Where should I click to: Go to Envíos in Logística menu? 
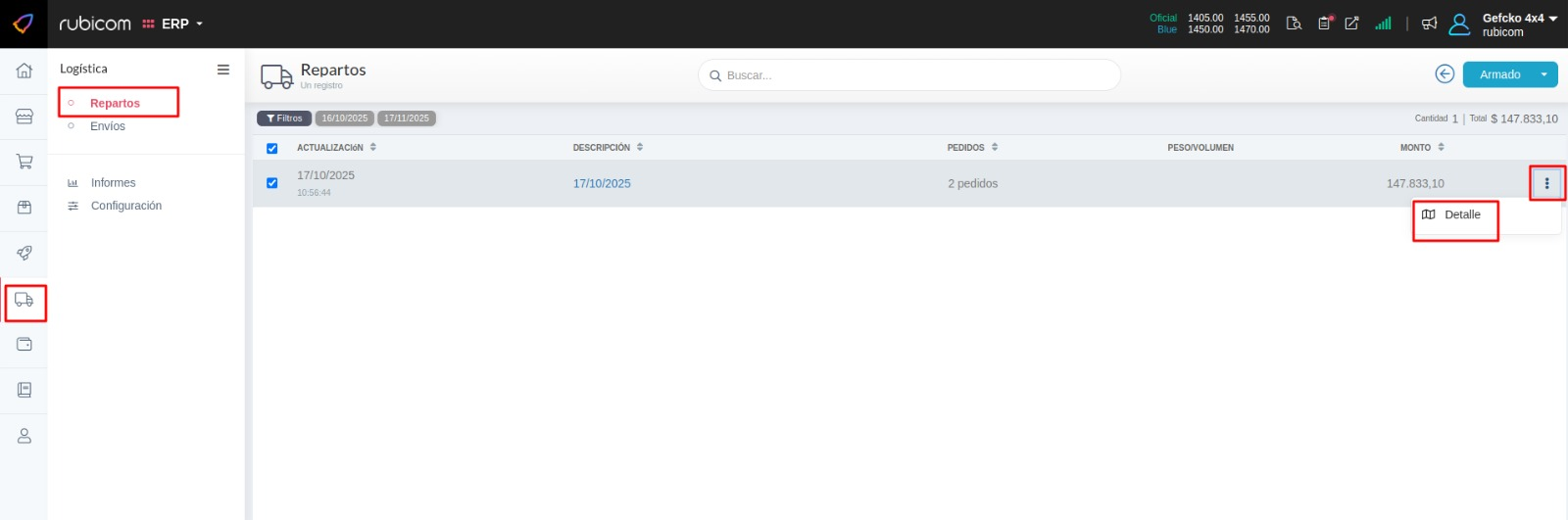108,126
